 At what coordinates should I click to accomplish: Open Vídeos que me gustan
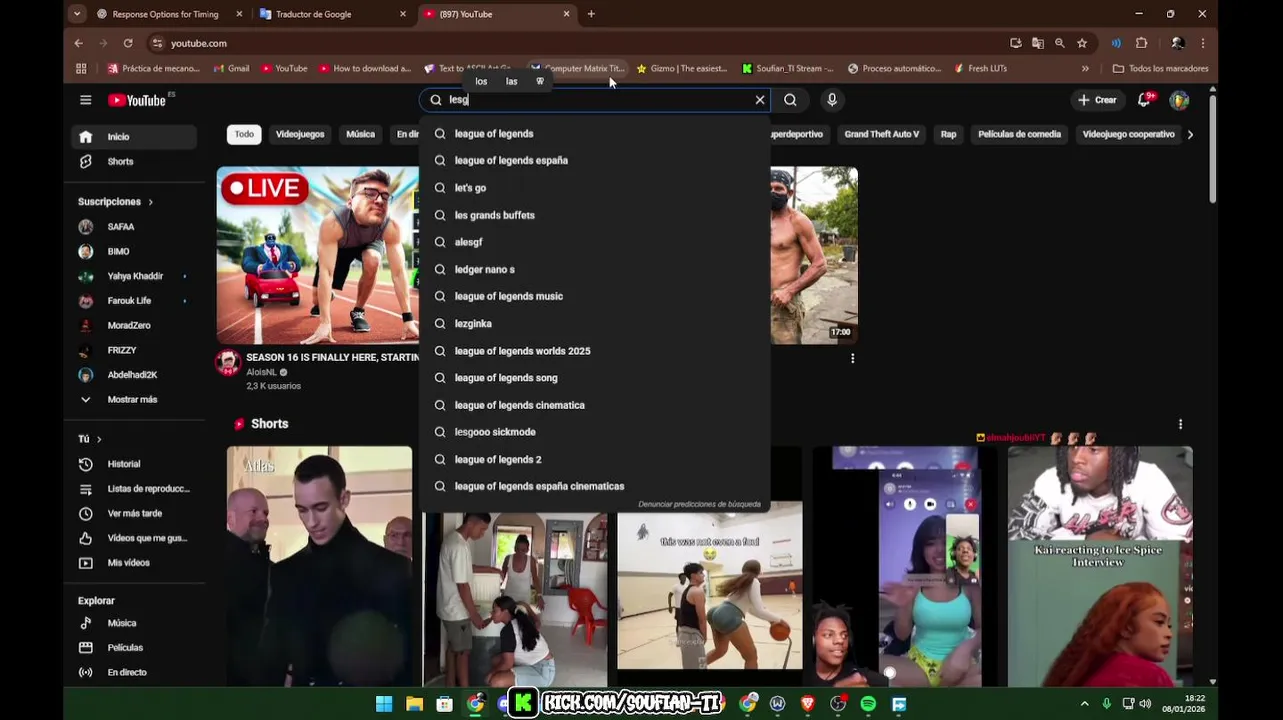coord(135,538)
